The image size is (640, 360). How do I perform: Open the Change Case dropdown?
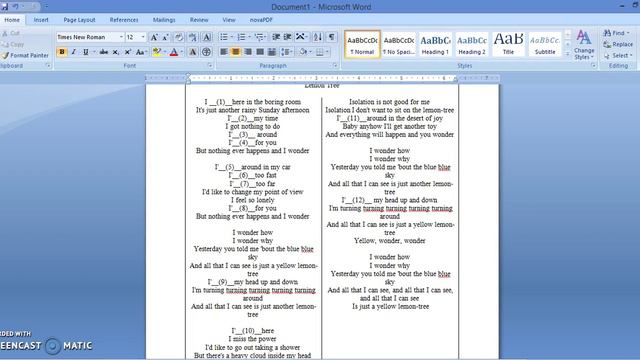tap(142, 52)
